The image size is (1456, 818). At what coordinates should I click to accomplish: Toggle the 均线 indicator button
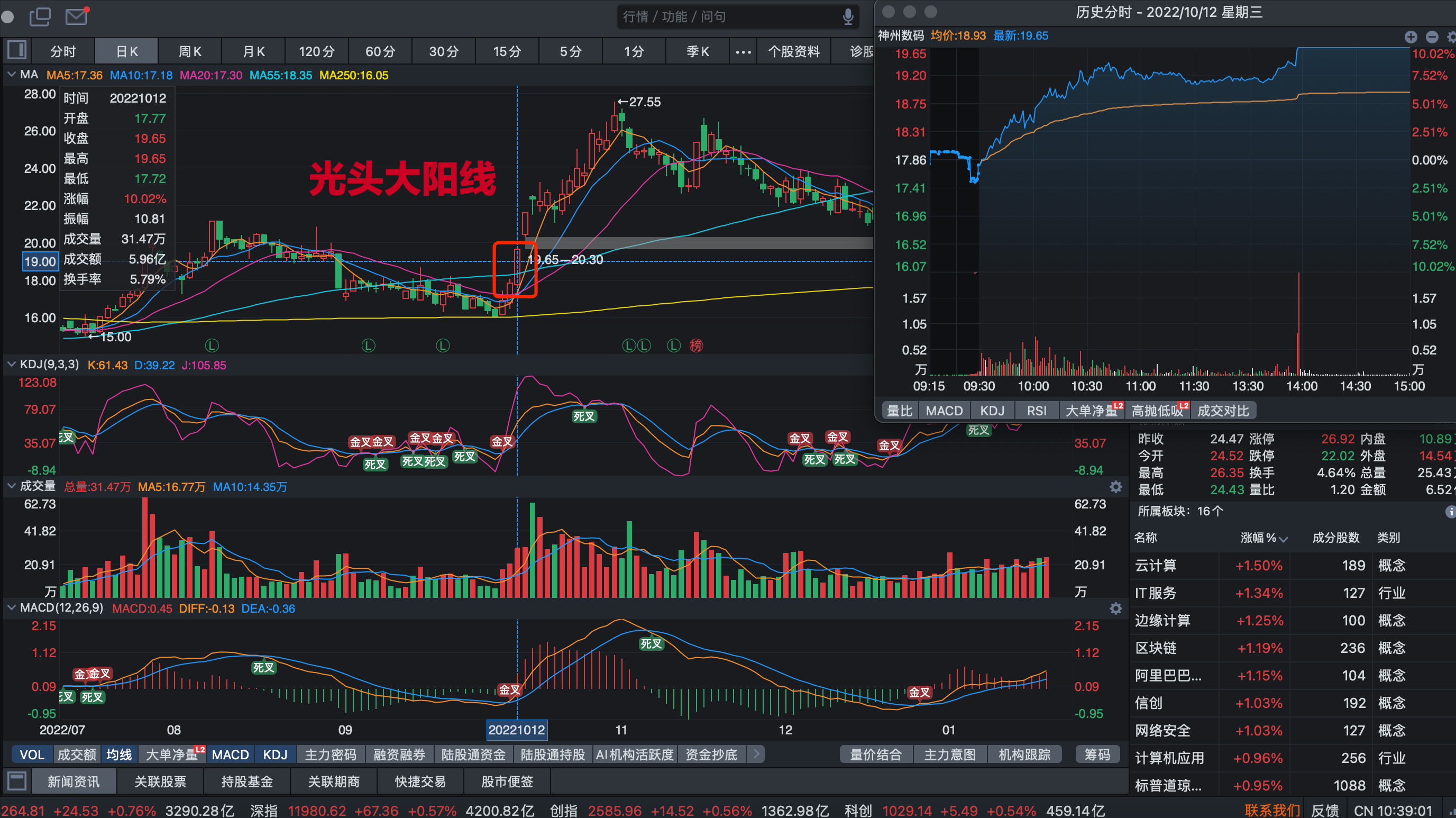point(119,755)
